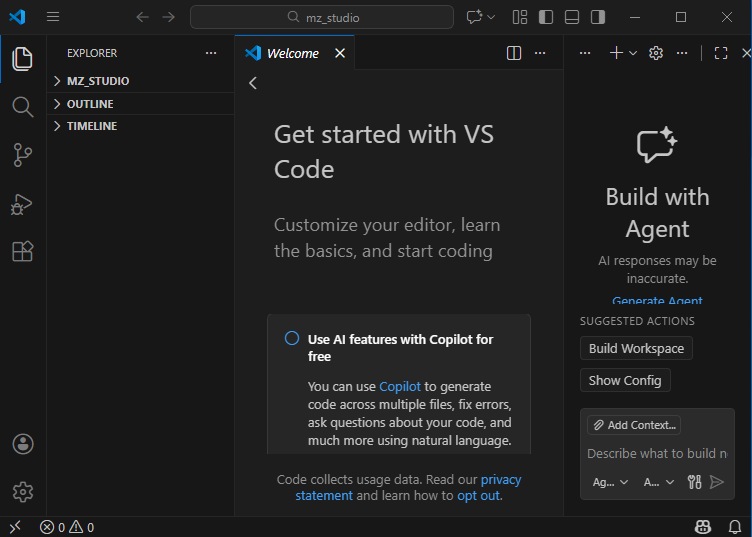Screen dimensions: 752x537
Task: Expand the new chat dropdown chevron
Action: pyautogui.click(x=633, y=53)
